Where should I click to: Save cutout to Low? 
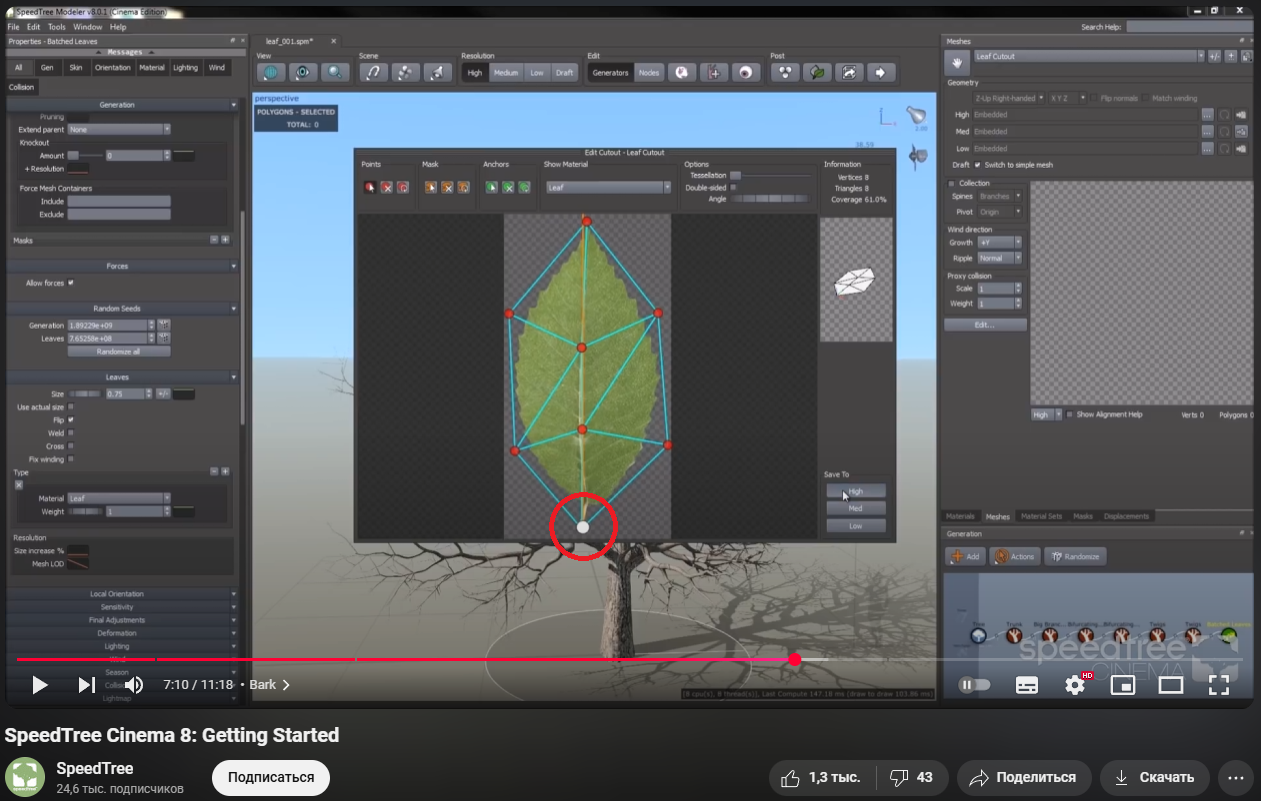(x=855, y=525)
